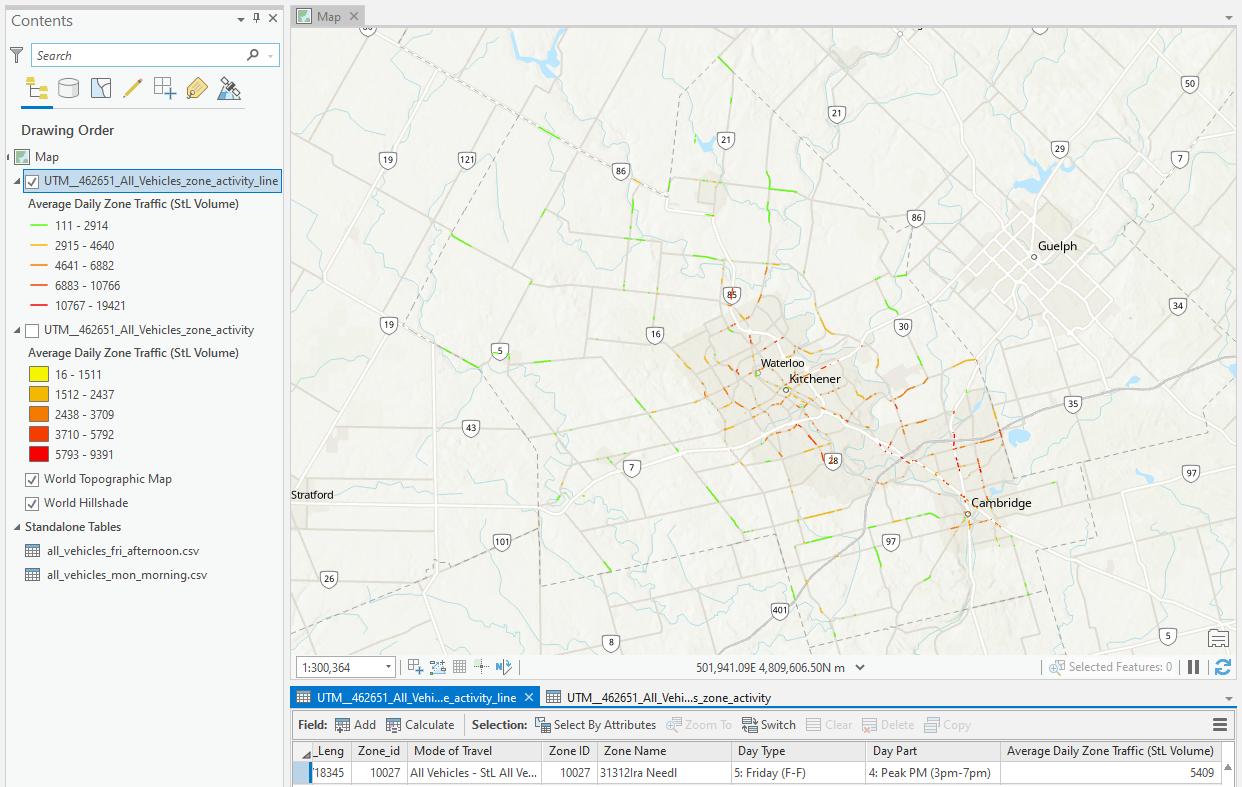Refresh the map view
Viewport: 1242px width, 787px height.
[1222, 667]
